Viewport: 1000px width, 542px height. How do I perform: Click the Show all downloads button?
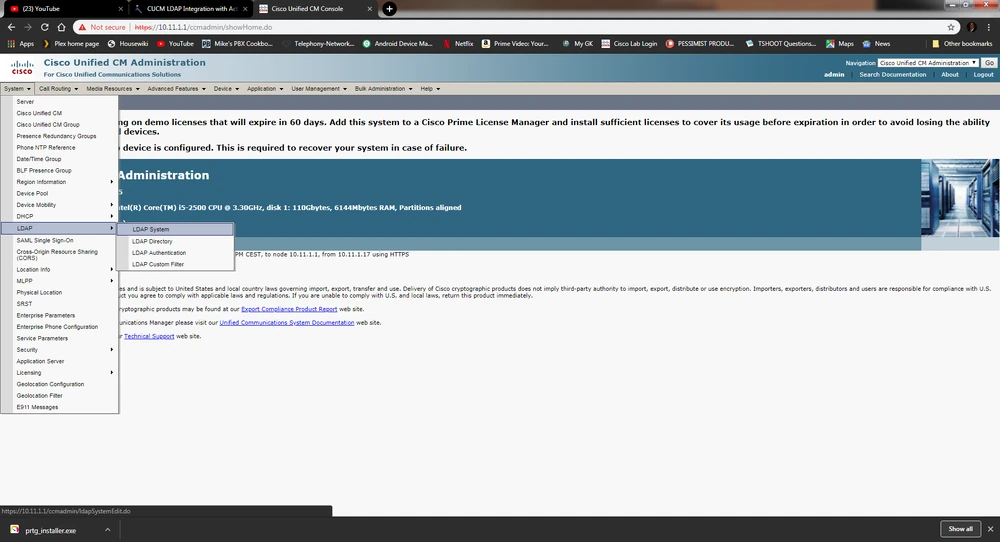(x=960, y=529)
